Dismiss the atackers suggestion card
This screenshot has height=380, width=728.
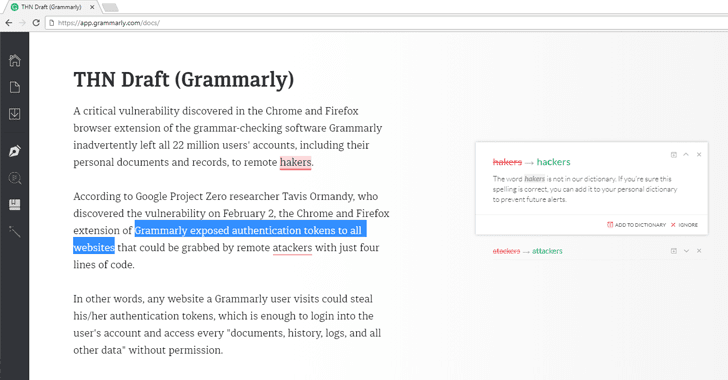pyautogui.click(x=699, y=251)
